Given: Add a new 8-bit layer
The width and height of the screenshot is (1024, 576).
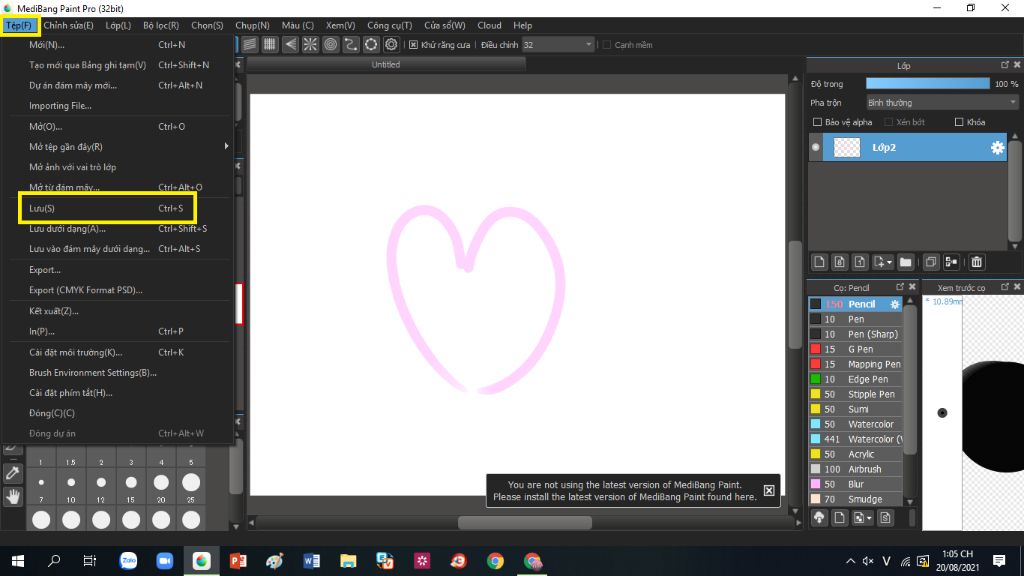Looking at the screenshot, I should click(x=839, y=262).
